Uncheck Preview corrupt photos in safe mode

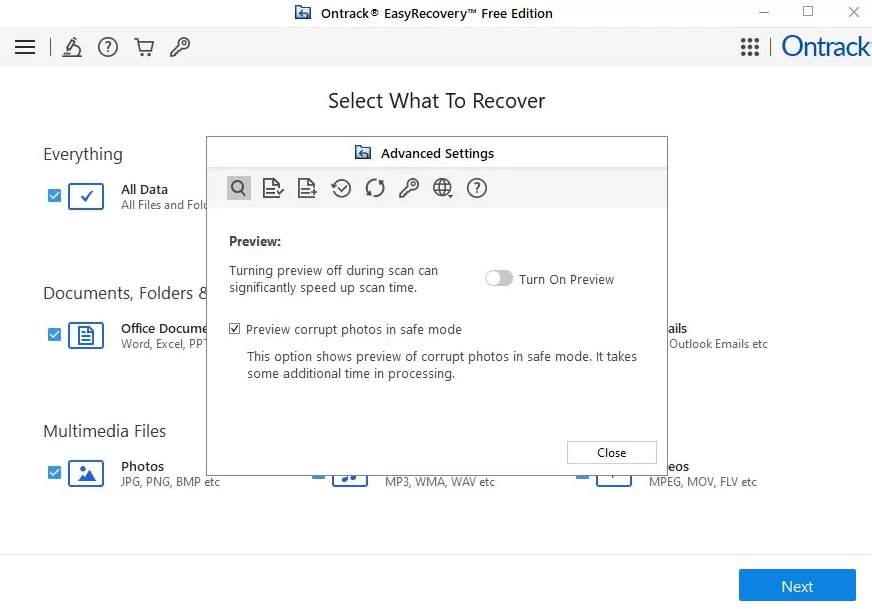click(235, 329)
